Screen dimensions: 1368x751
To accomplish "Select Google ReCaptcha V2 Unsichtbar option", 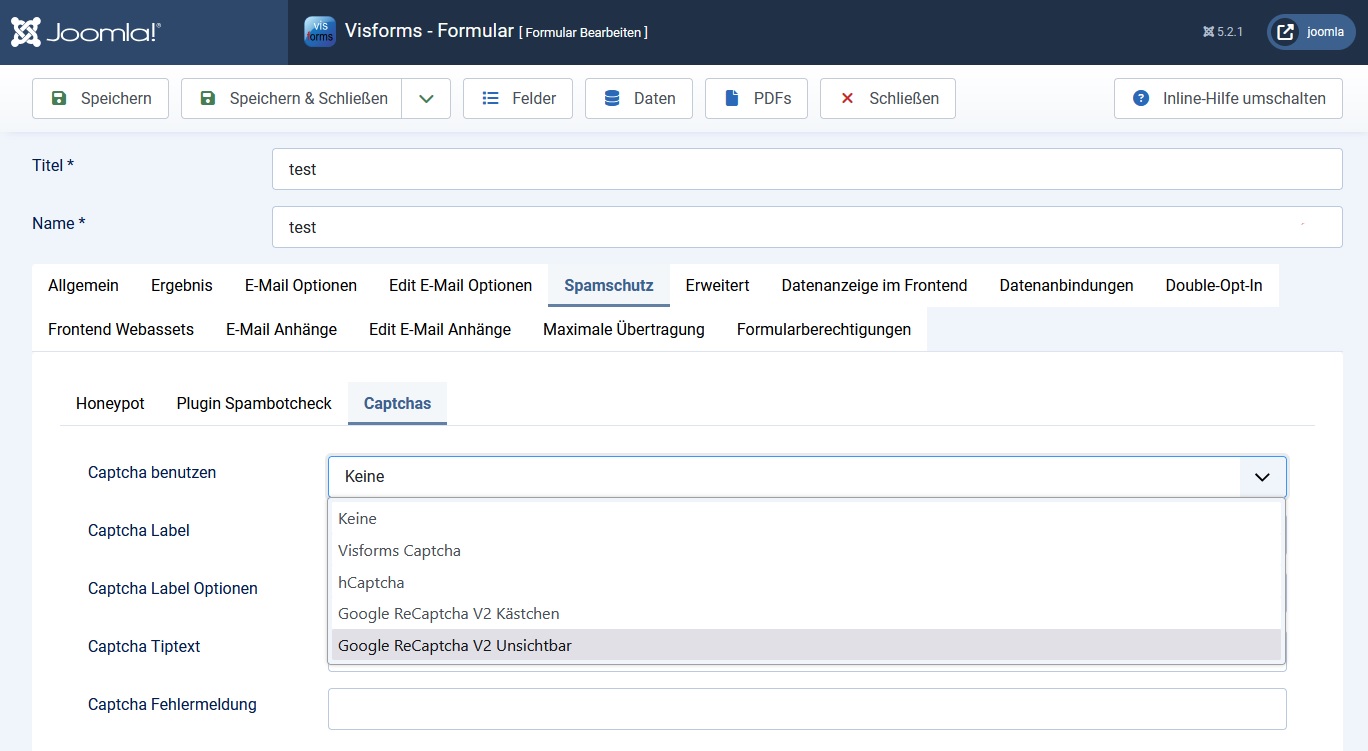I will [455, 645].
